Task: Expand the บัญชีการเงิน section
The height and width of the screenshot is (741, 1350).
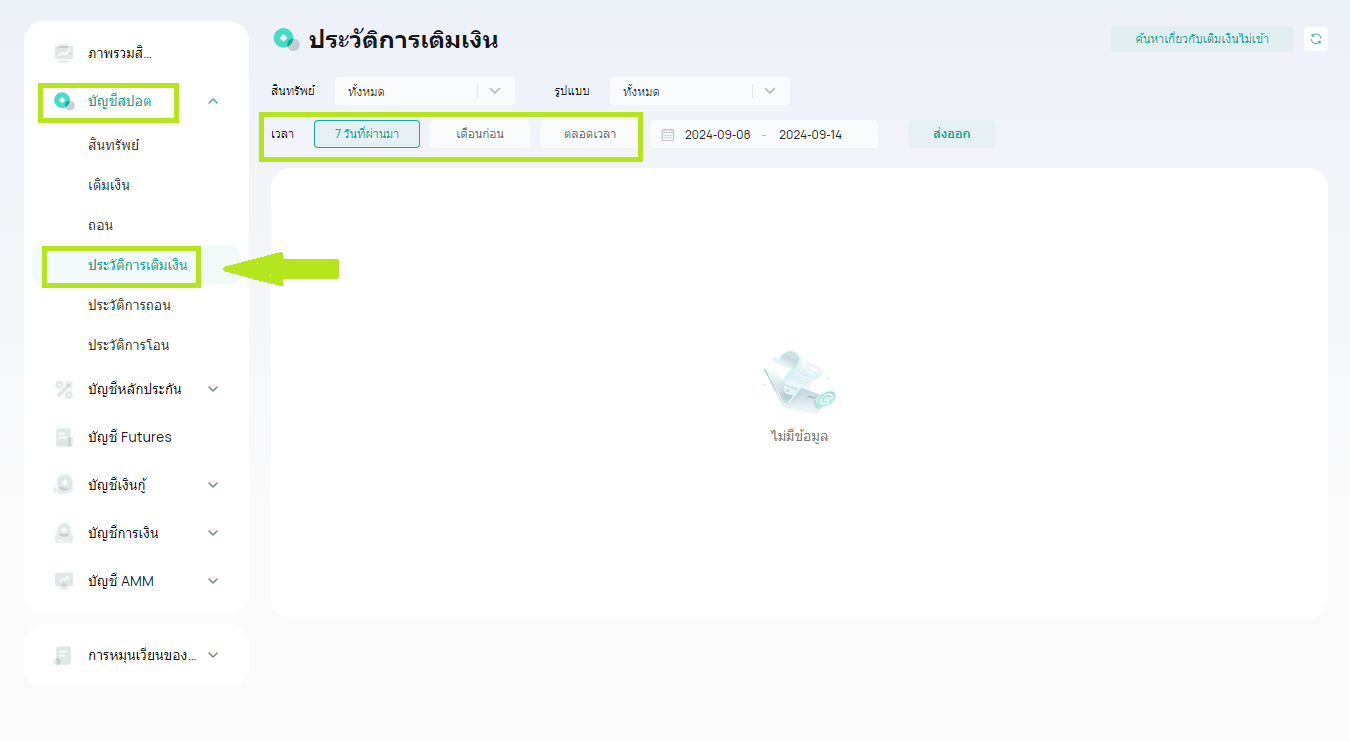Action: coord(213,533)
